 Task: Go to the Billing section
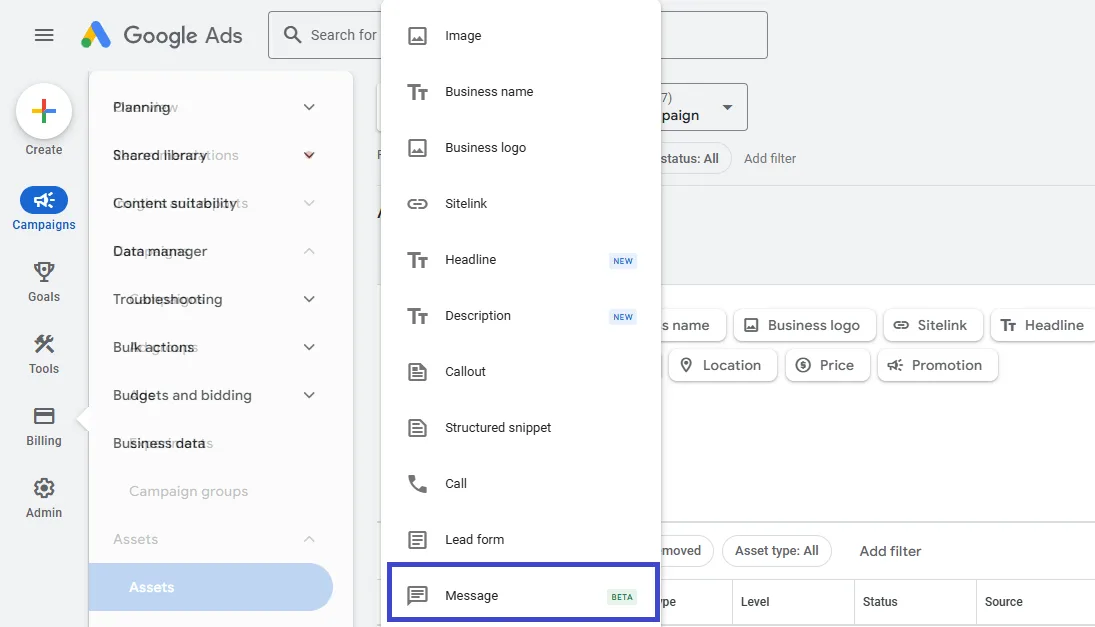[x=43, y=425]
